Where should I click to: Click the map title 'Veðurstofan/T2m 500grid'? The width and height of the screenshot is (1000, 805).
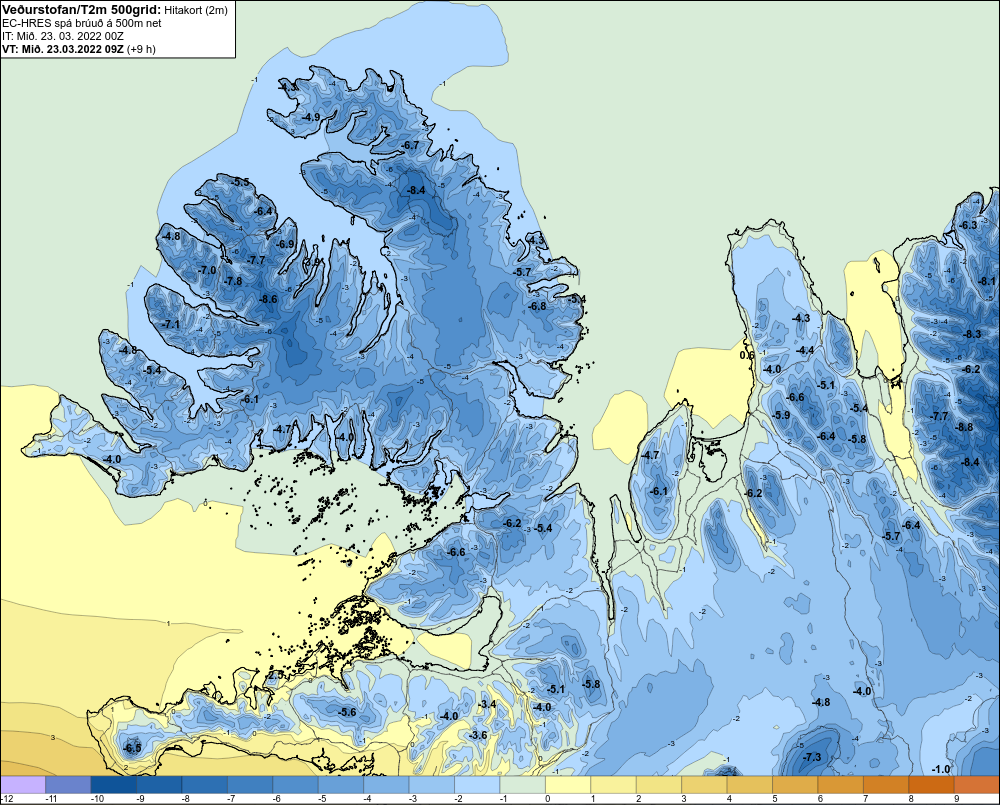pos(82,9)
